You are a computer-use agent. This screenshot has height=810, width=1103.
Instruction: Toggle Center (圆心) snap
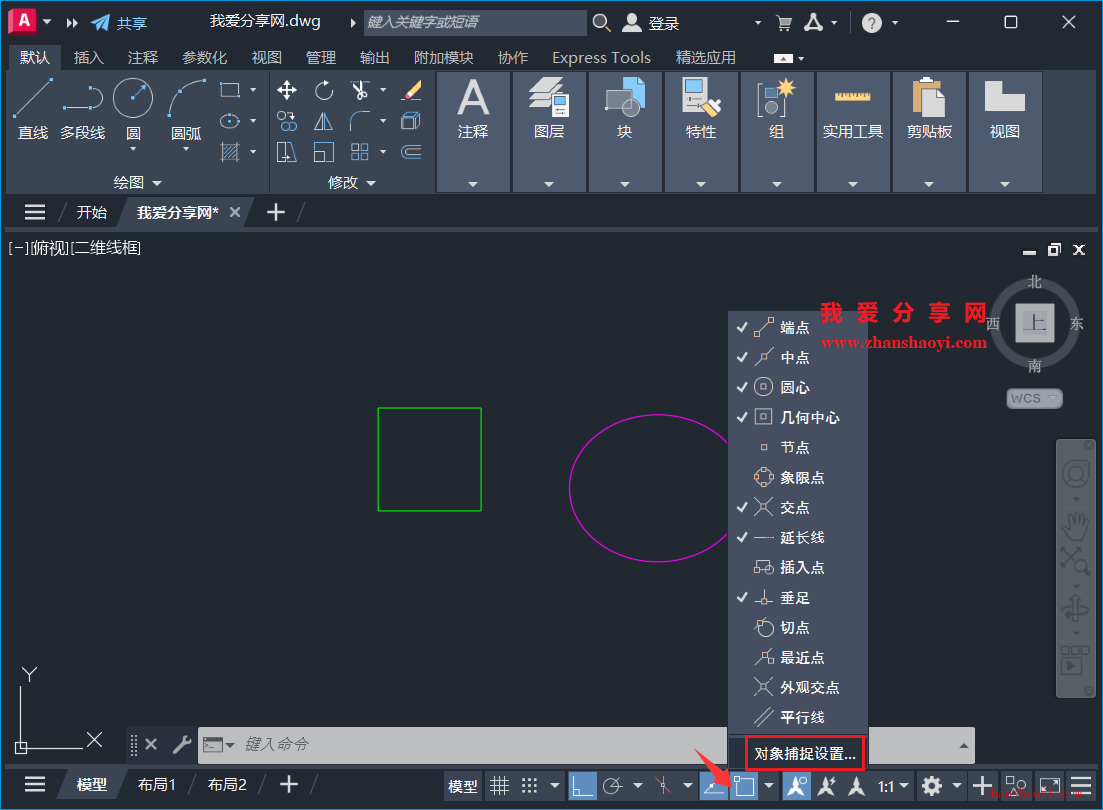798,387
